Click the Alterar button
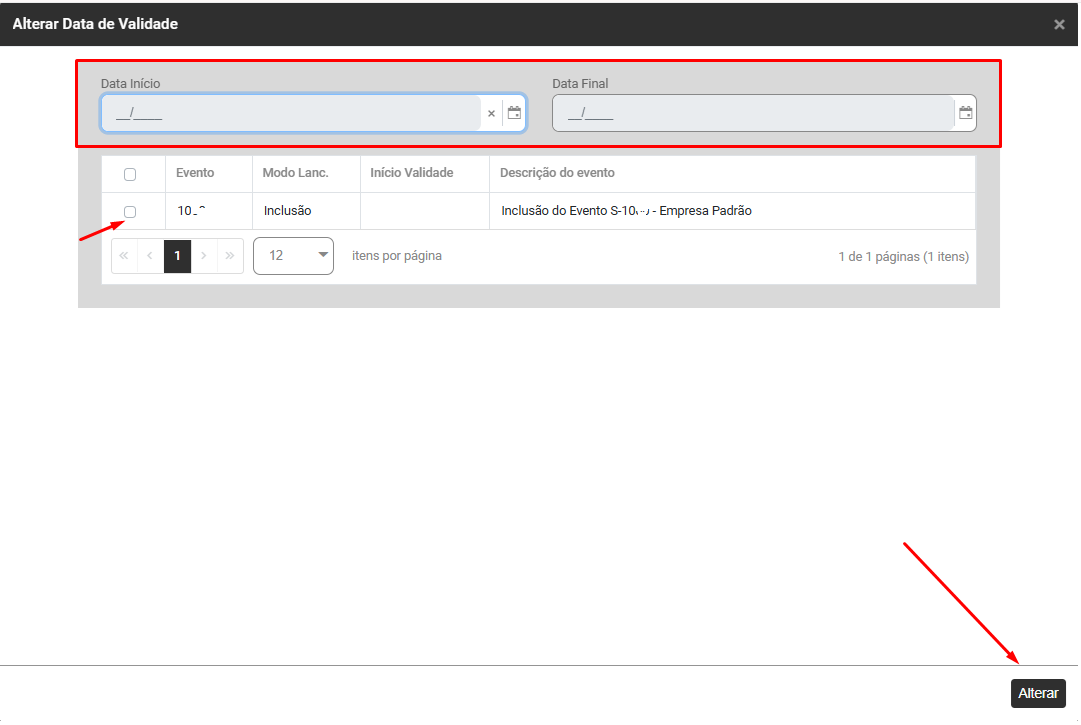1081x725 pixels. [1038, 693]
